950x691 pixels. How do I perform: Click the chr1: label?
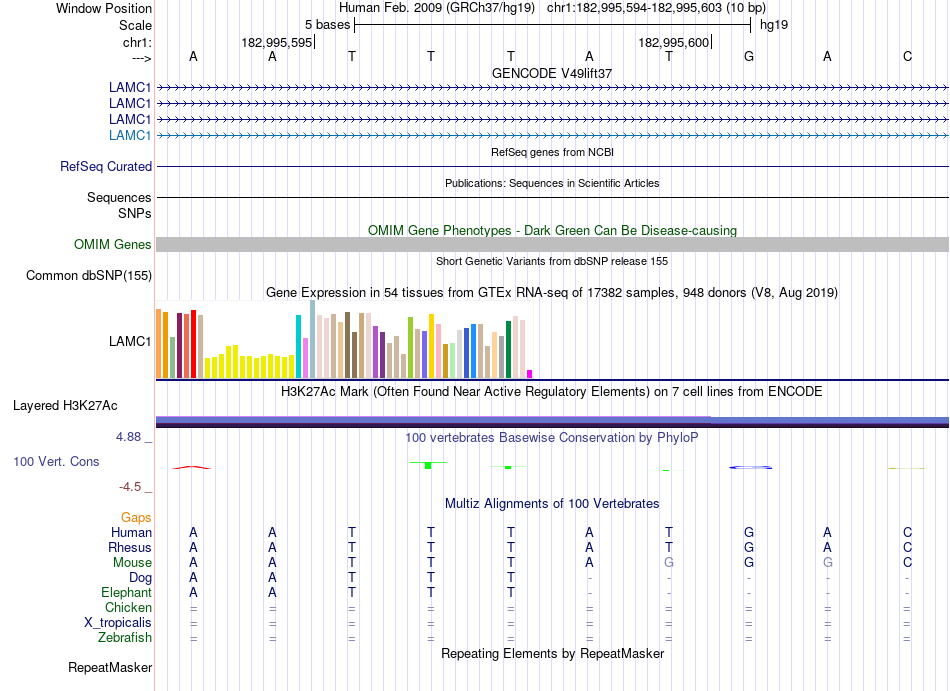137,42
